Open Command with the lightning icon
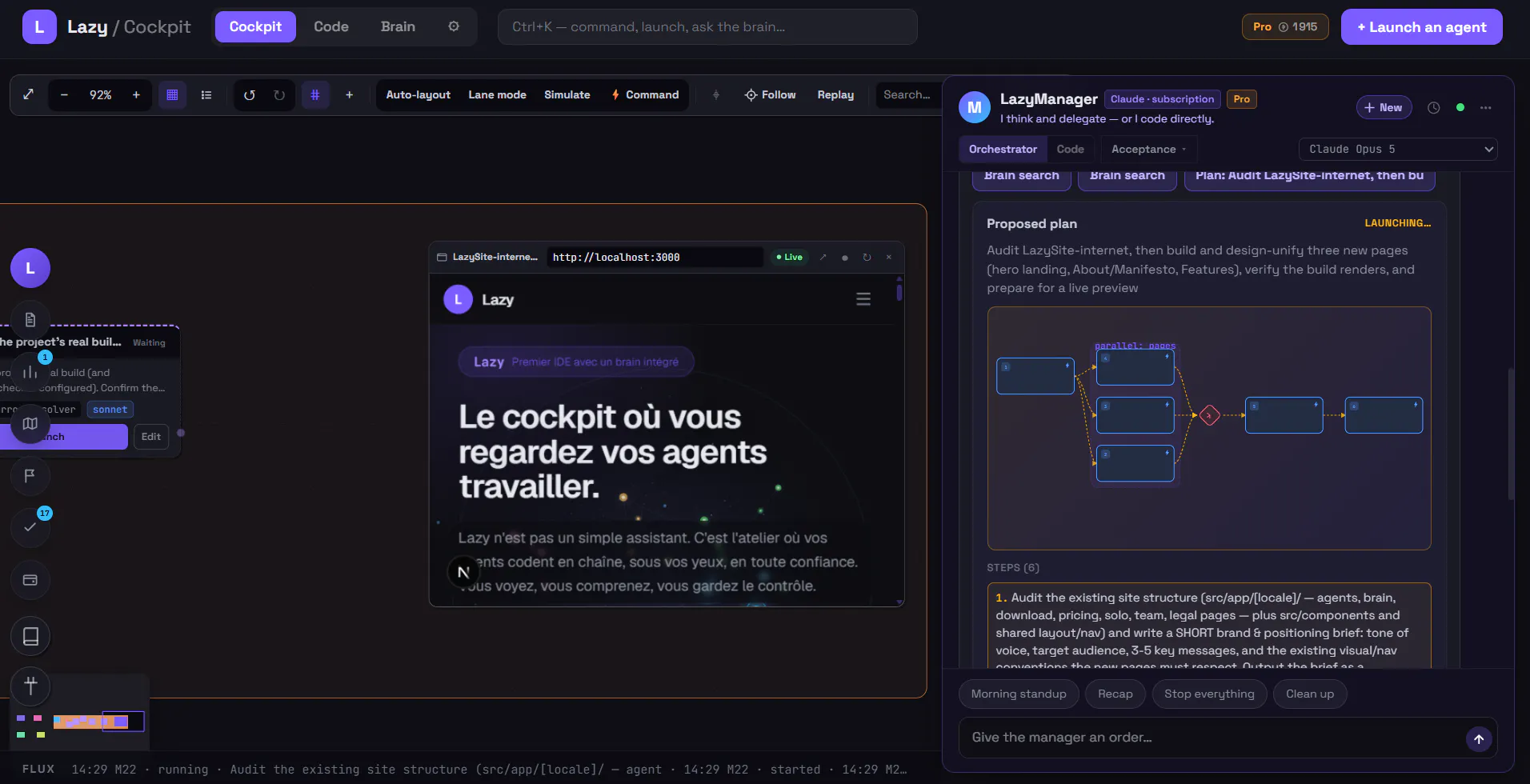The width and height of the screenshot is (1530, 784). (x=645, y=94)
